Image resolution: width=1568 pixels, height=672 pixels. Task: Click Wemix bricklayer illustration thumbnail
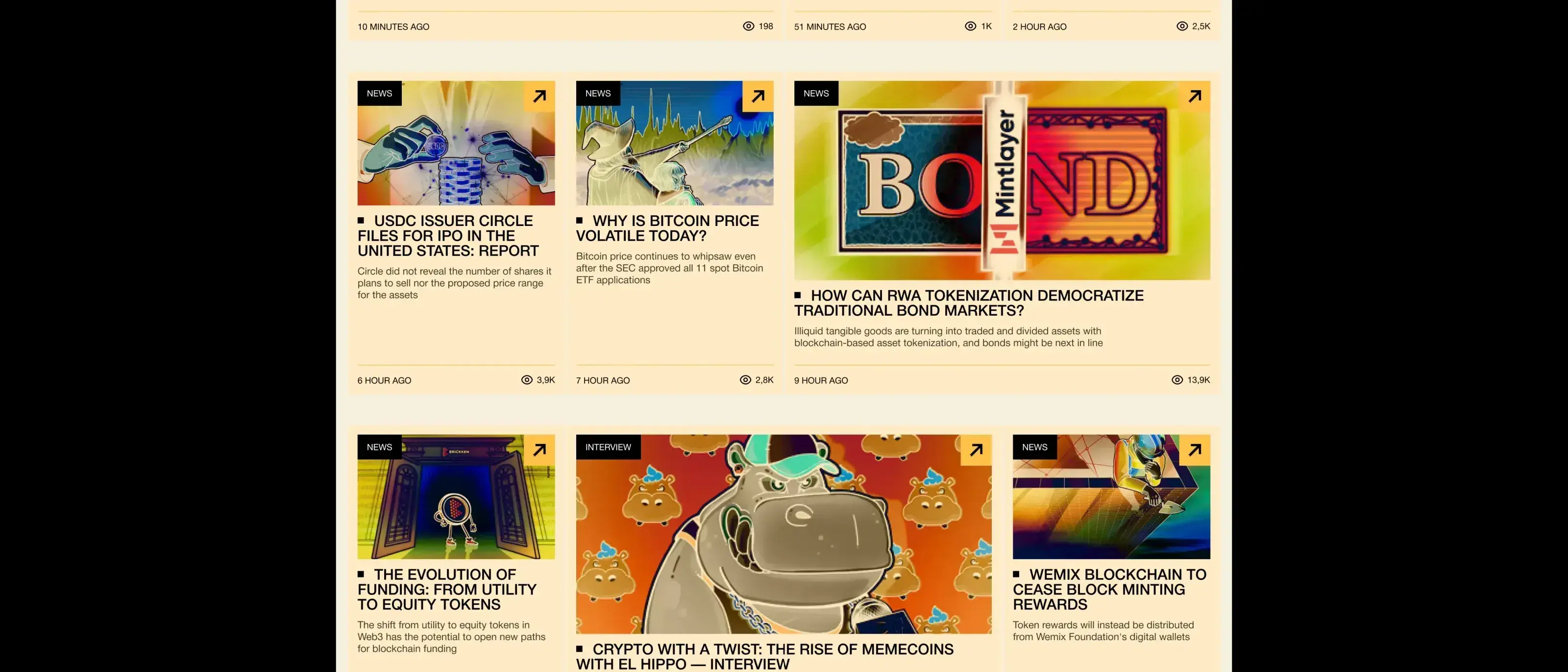1111,497
